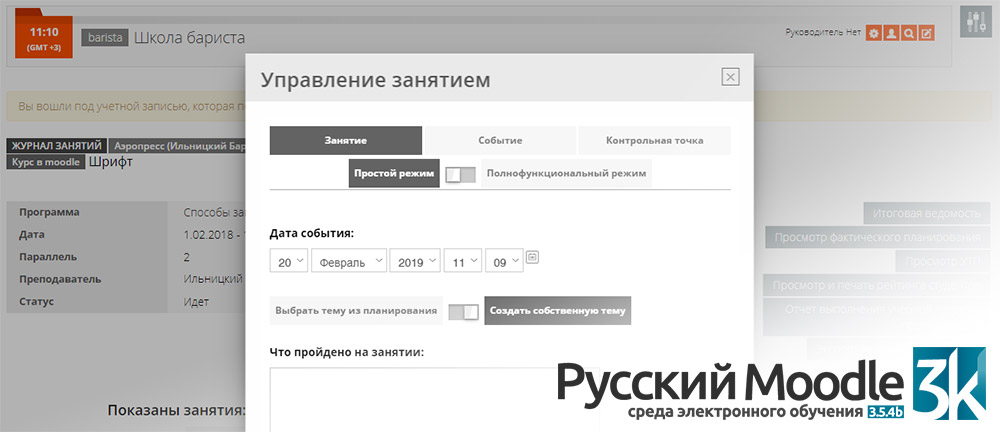The height and width of the screenshot is (432, 1000).
Task: Close the Управление занятием dialog
Action: (x=730, y=77)
